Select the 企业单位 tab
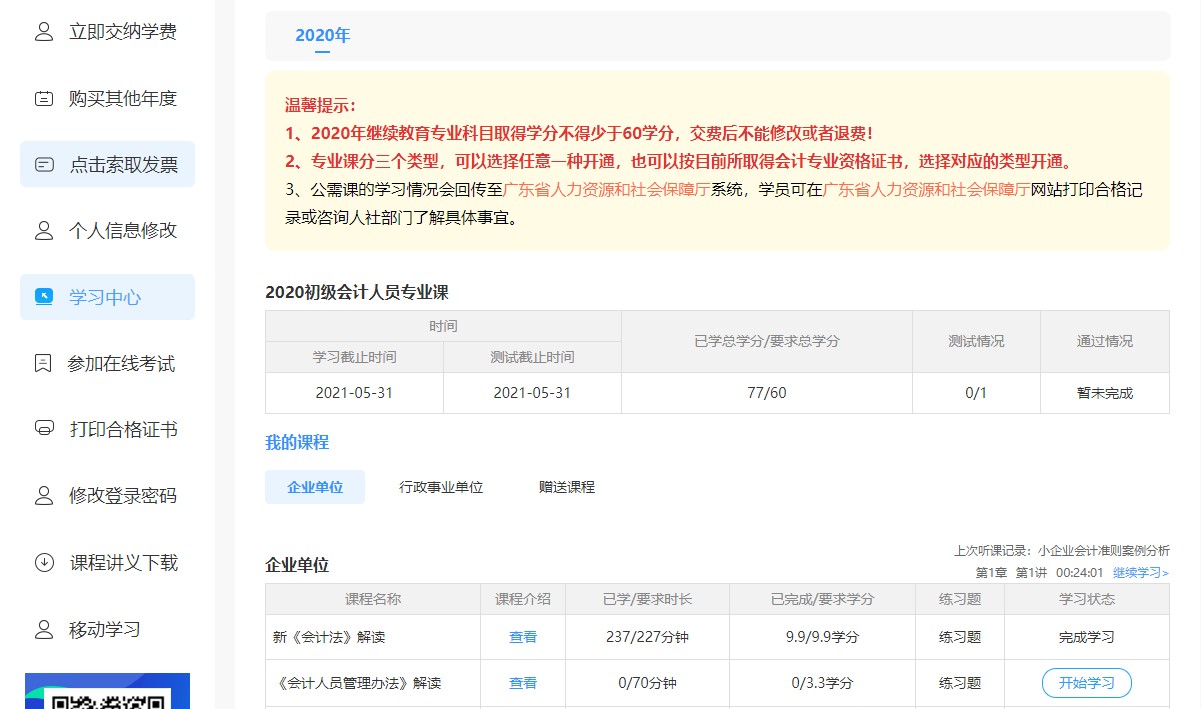1201x709 pixels. 314,486
